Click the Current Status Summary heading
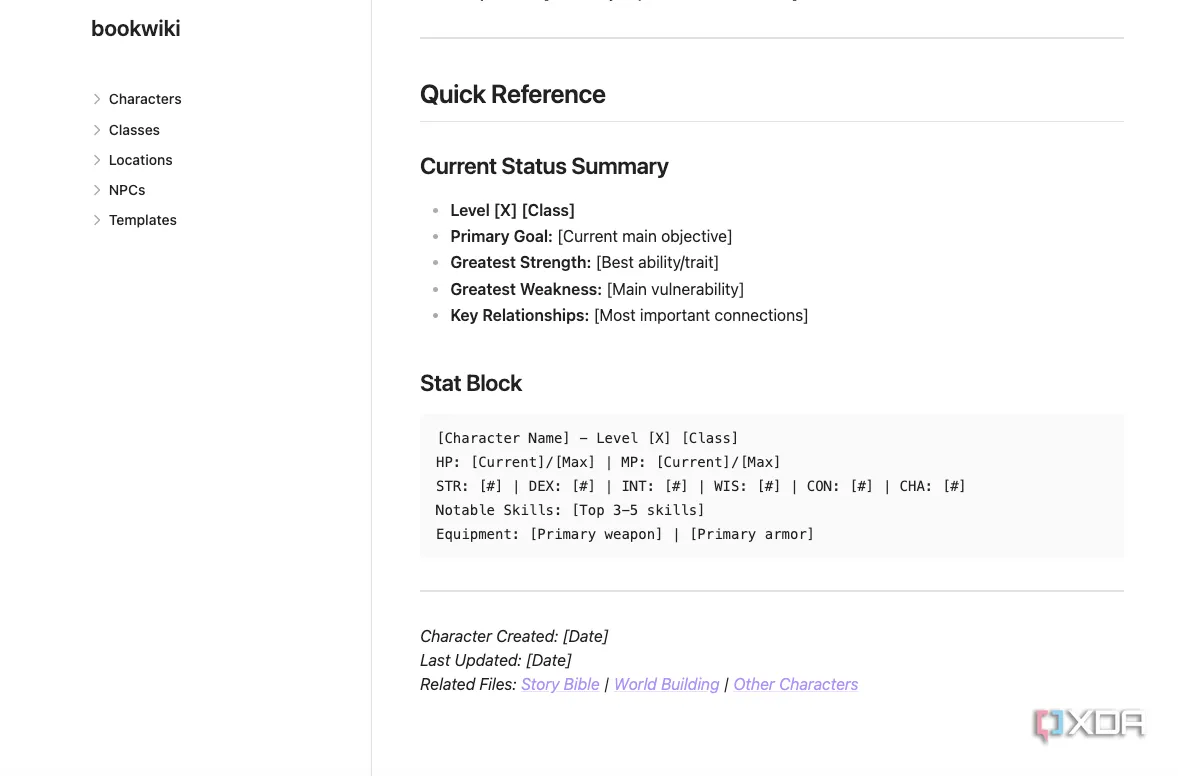Image resolution: width=1178 pixels, height=776 pixels. coord(544,166)
